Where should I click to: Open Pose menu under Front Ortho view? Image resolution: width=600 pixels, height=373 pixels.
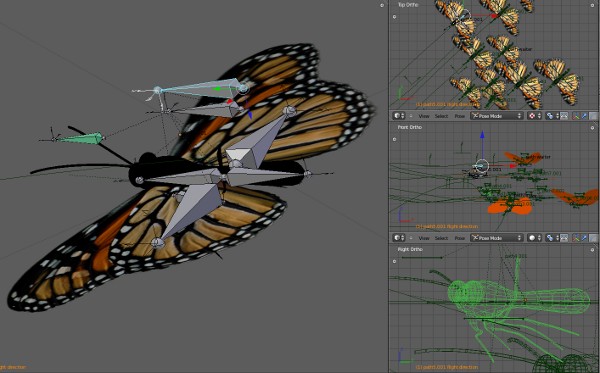[460, 238]
